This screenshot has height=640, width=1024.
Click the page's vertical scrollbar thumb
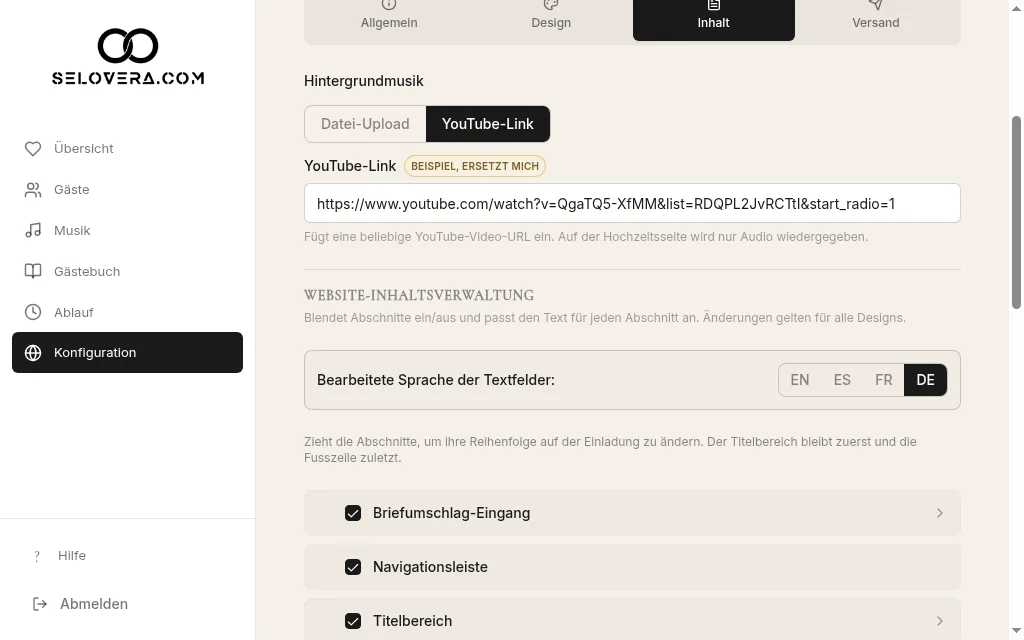click(x=1016, y=212)
